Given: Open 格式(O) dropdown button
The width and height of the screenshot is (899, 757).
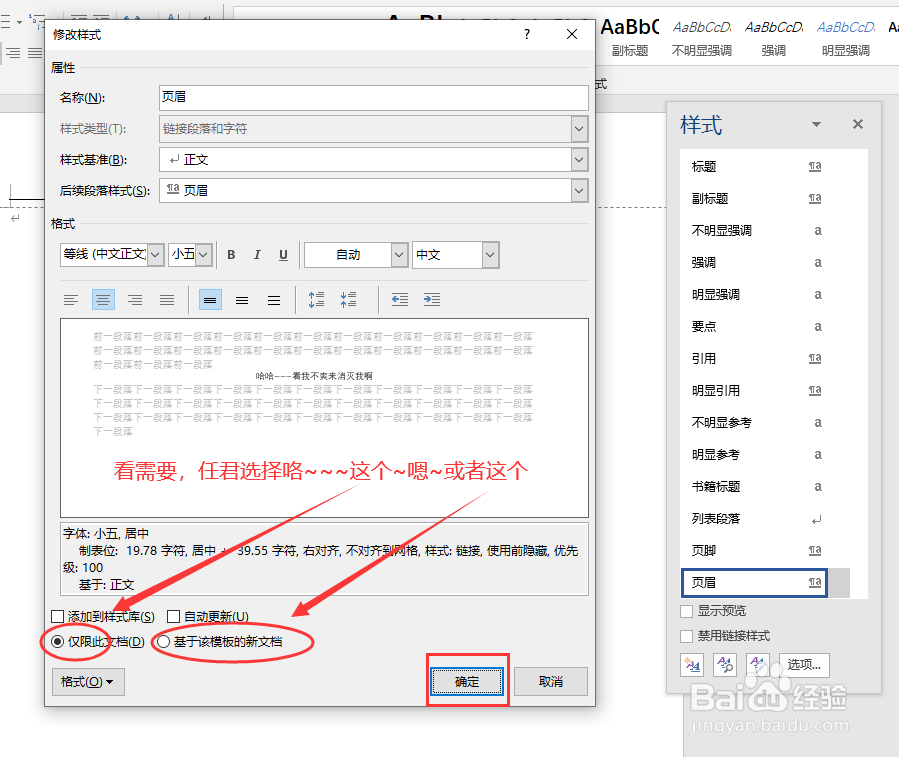Looking at the screenshot, I should (88, 682).
